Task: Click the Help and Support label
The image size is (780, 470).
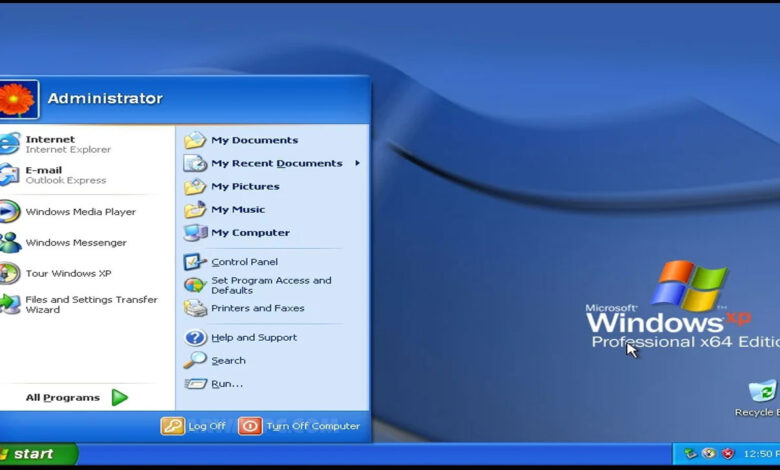Action: pos(254,337)
